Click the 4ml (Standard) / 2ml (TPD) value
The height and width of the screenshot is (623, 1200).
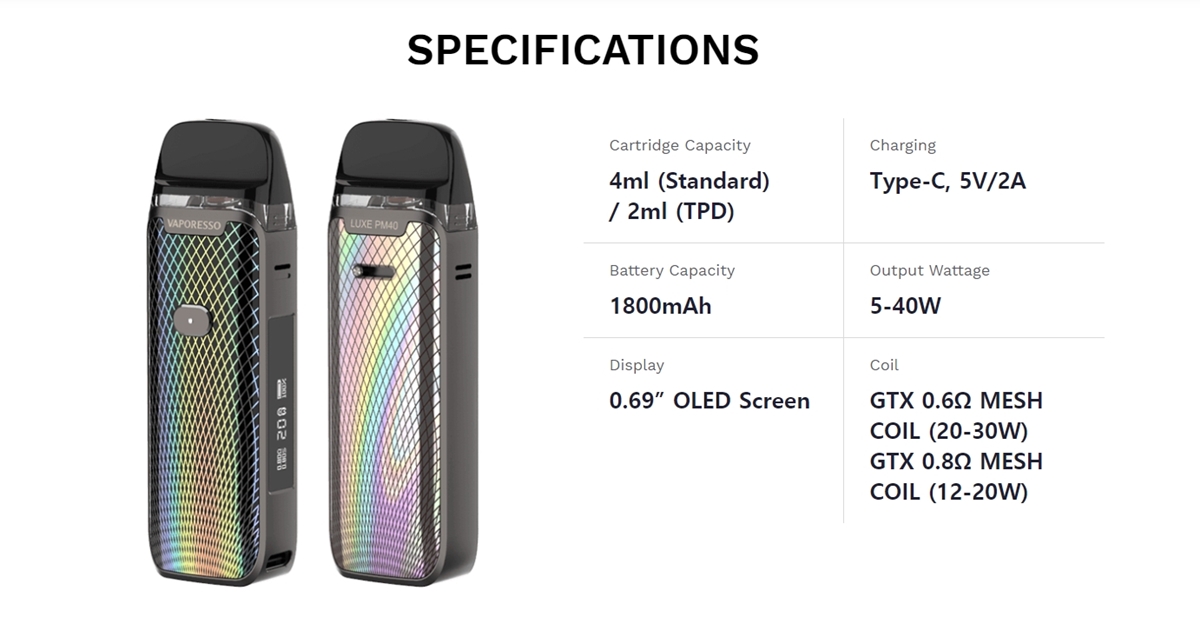coord(689,196)
